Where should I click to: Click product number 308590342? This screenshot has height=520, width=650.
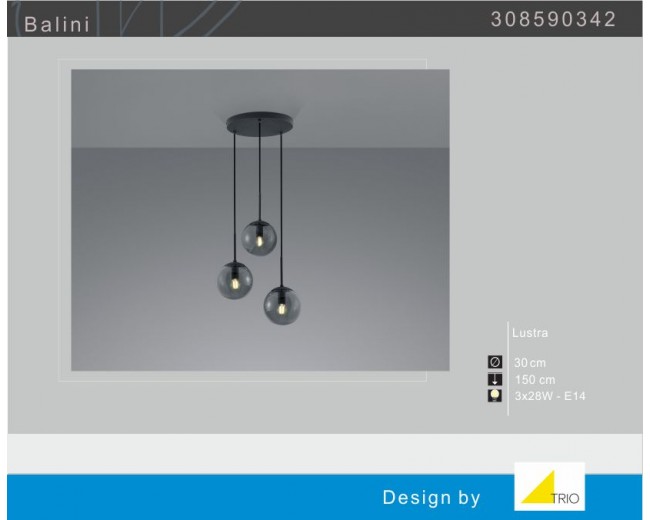click(553, 20)
